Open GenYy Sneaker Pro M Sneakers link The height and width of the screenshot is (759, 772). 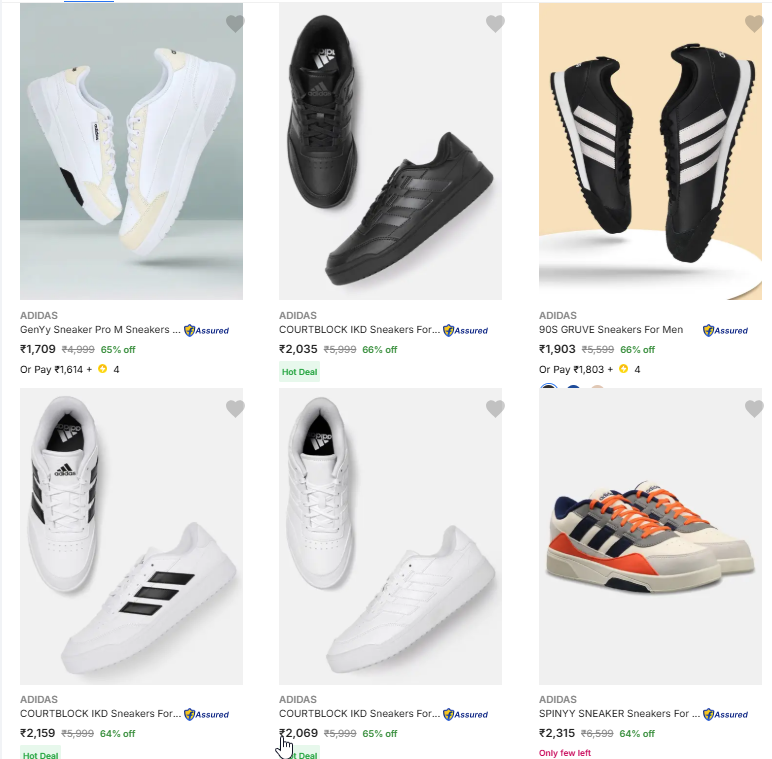[x=101, y=329]
